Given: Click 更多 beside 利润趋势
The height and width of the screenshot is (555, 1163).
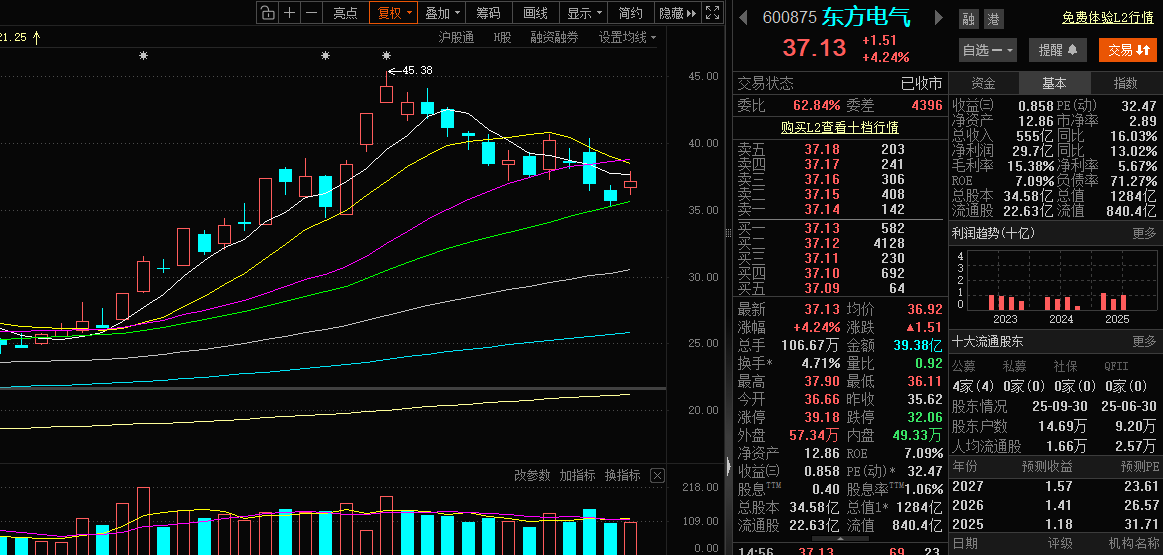Looking at the screenshot, I should 1144,233.
